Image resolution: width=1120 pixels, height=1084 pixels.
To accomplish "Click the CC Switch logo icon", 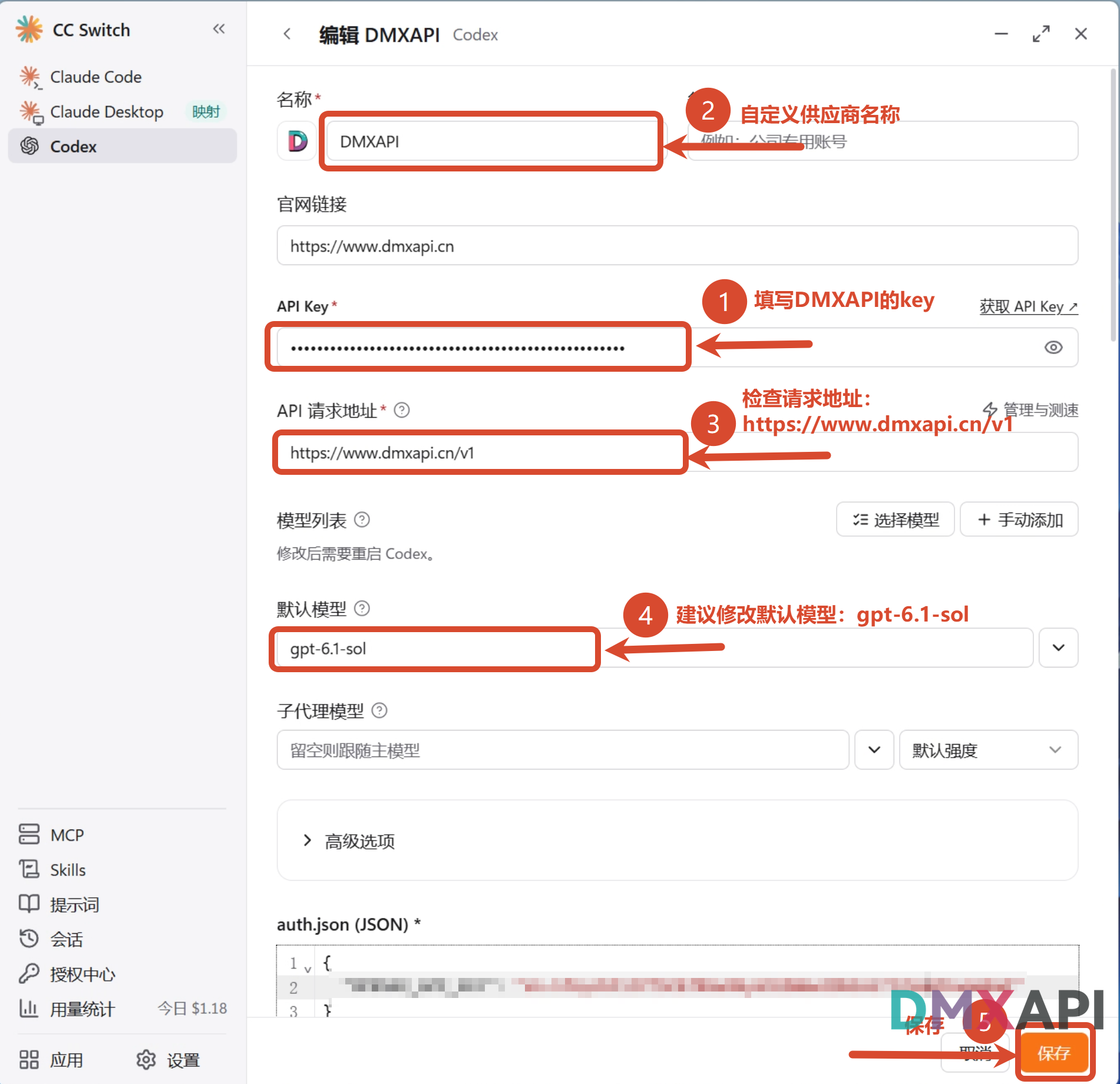I will [29, 29].
